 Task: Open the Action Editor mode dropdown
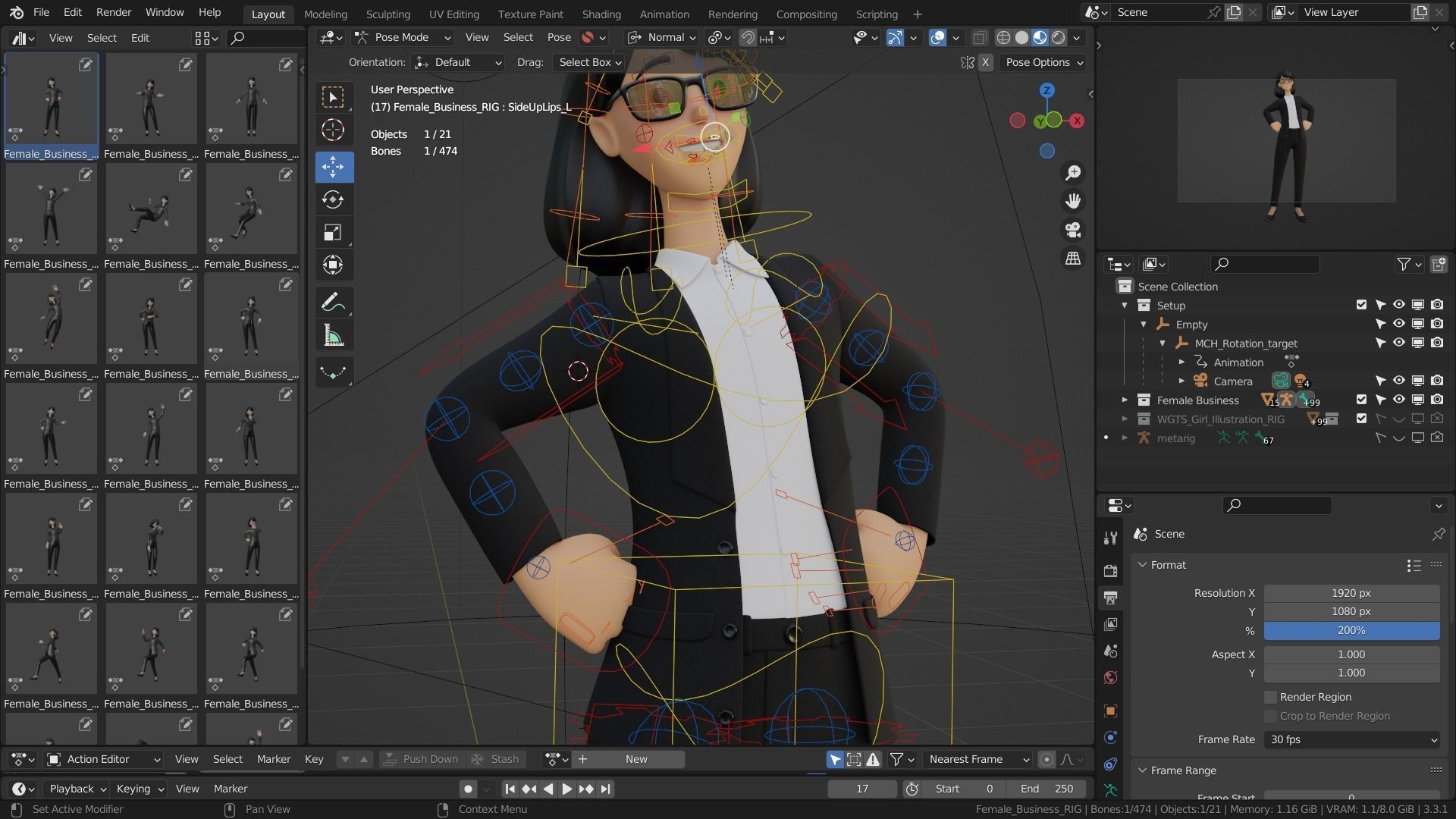click(104, 759)
